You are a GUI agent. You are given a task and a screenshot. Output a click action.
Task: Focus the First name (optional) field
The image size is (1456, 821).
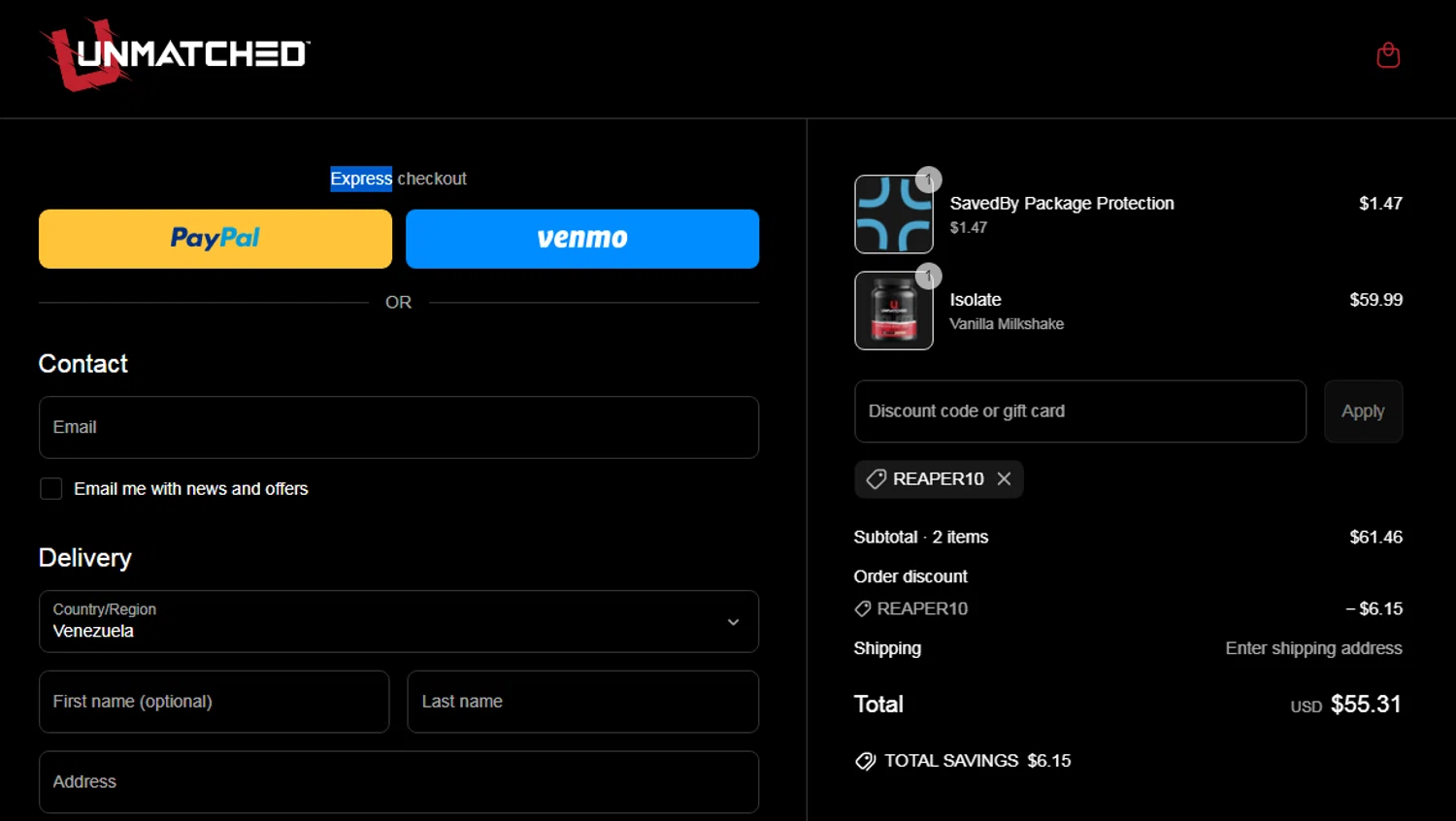pyautogui.click(x=215, y=702)
